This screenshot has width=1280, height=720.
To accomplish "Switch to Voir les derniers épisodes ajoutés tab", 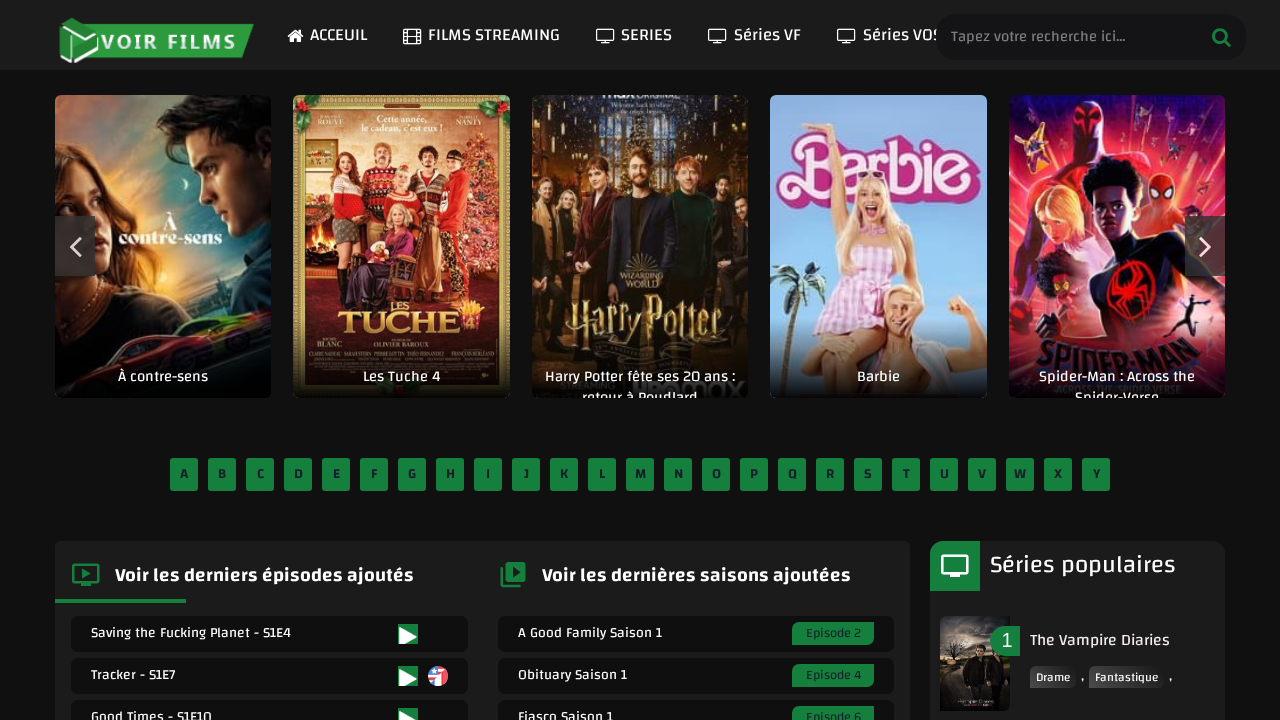I will [264, 575].
